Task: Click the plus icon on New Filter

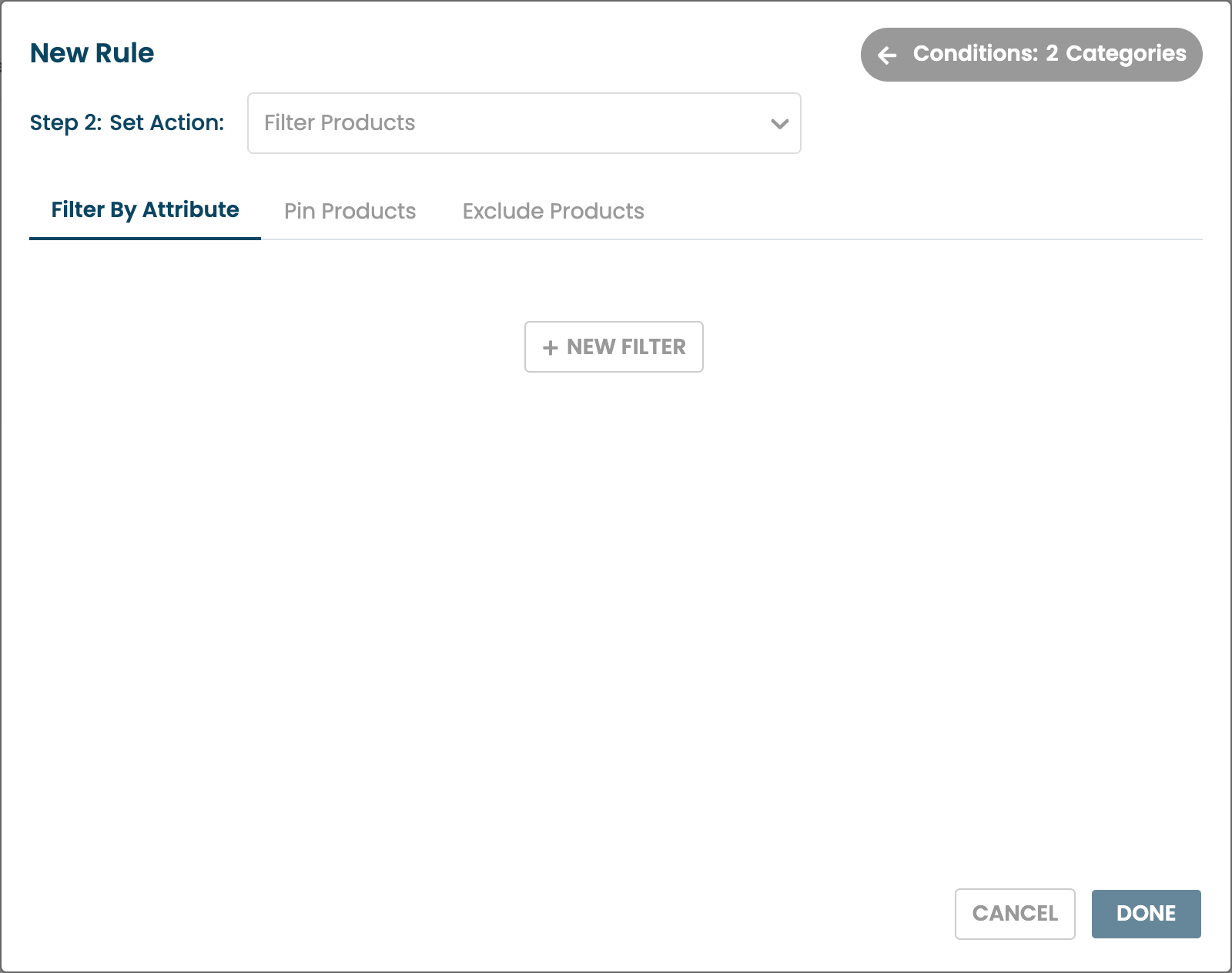Action: pos(550,348)
